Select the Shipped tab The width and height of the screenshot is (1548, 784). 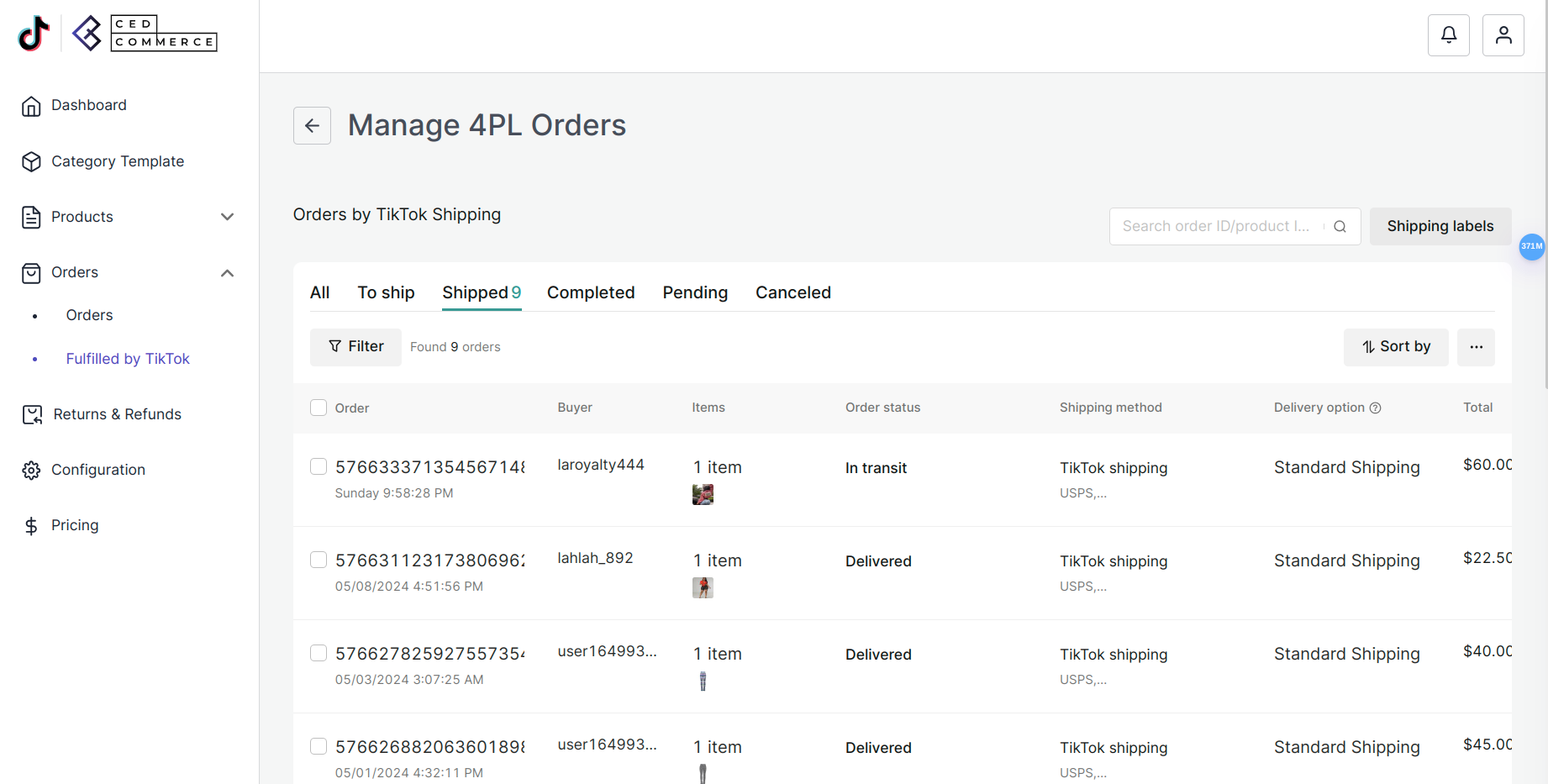482,292
